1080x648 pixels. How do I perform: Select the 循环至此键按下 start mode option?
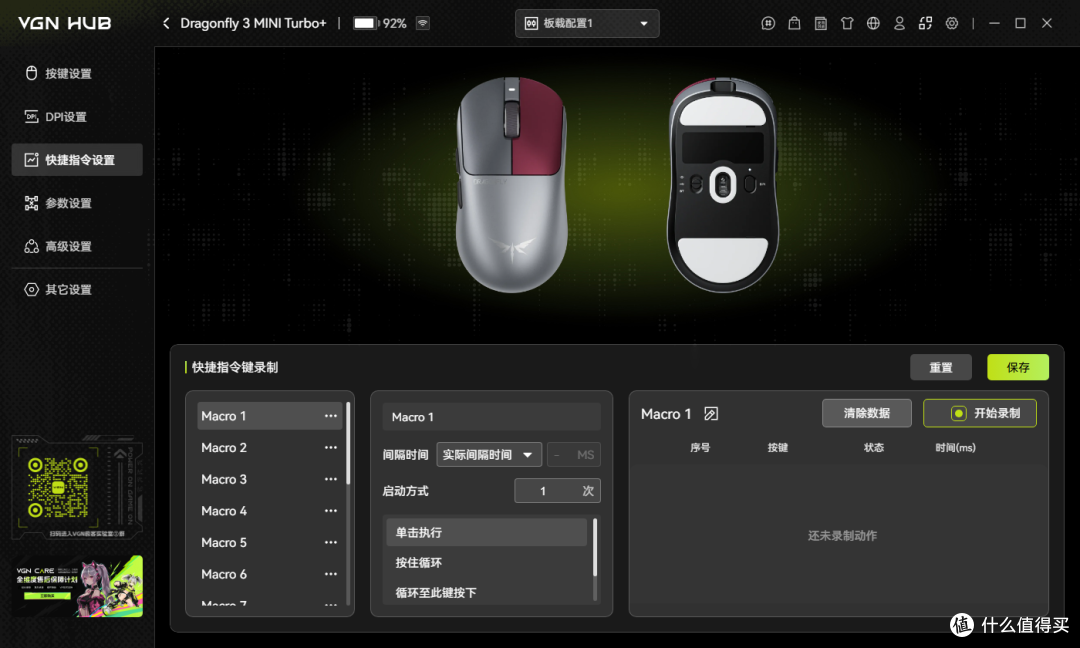pos(486,592)
